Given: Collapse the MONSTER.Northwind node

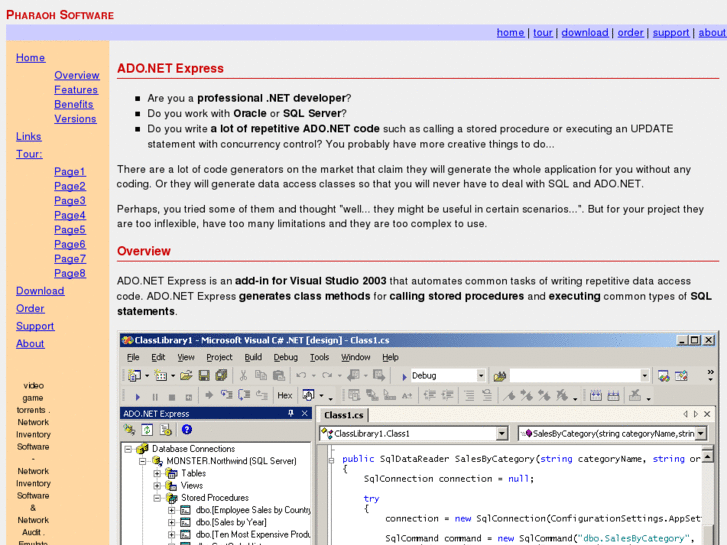Looking at the screenshot, I should 143,461.
